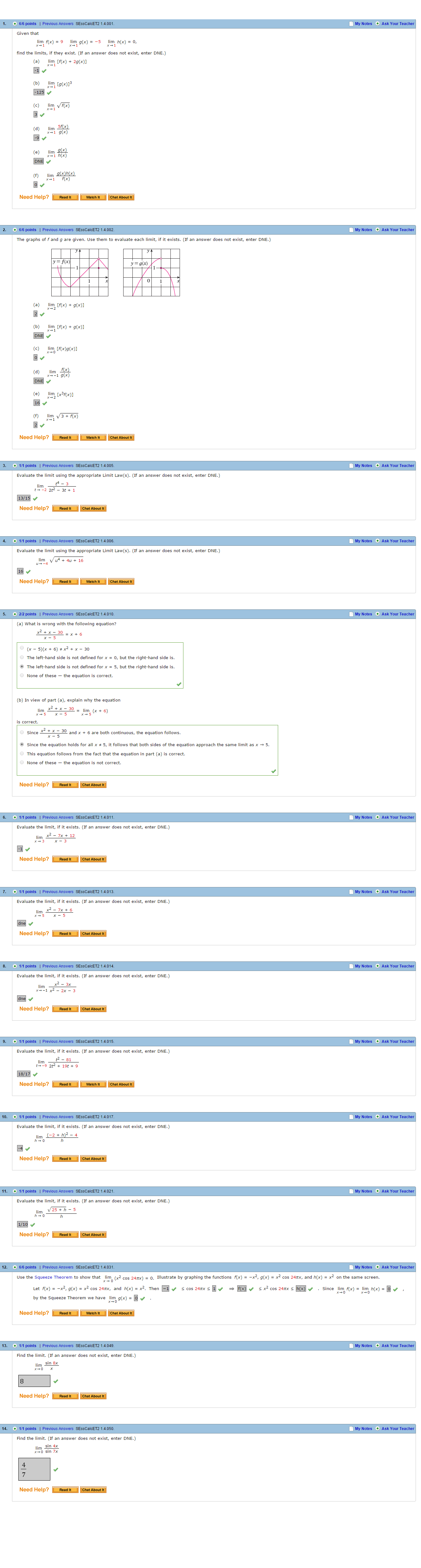421x1568 pixels.
Task: Follow the Squeeze Theorem link in question 12
Action: [53, 1278]
